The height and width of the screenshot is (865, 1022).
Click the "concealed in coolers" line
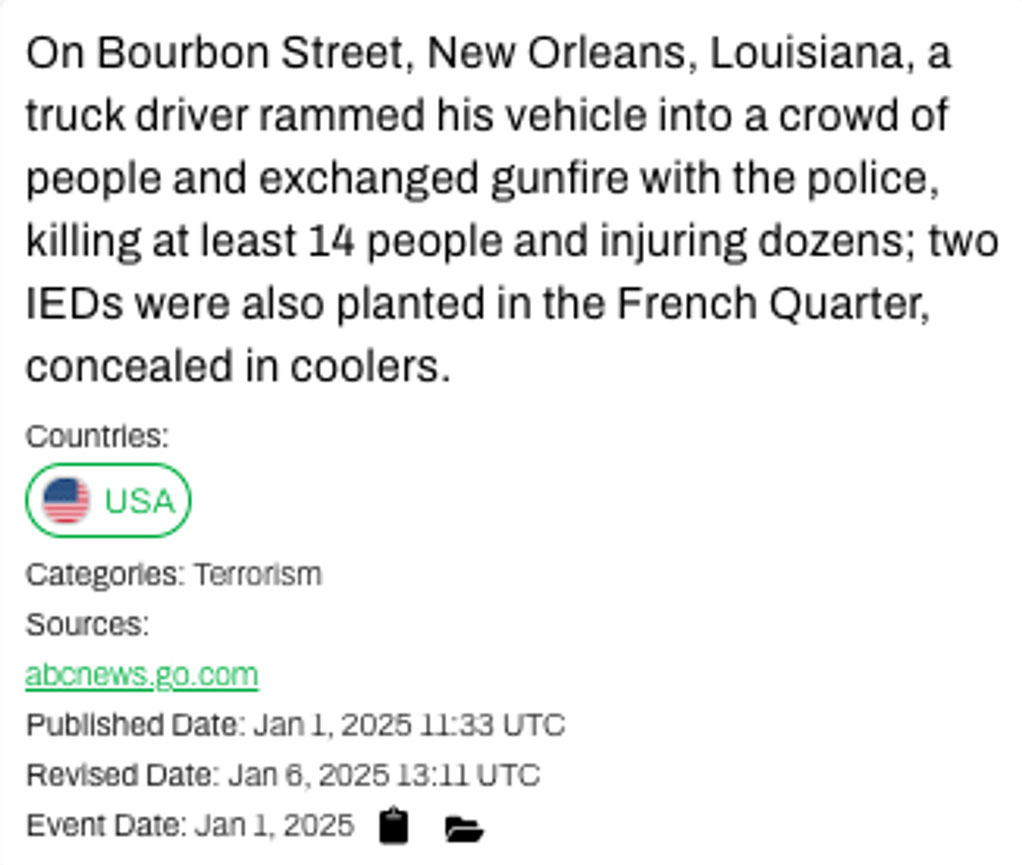click(238, 367)
